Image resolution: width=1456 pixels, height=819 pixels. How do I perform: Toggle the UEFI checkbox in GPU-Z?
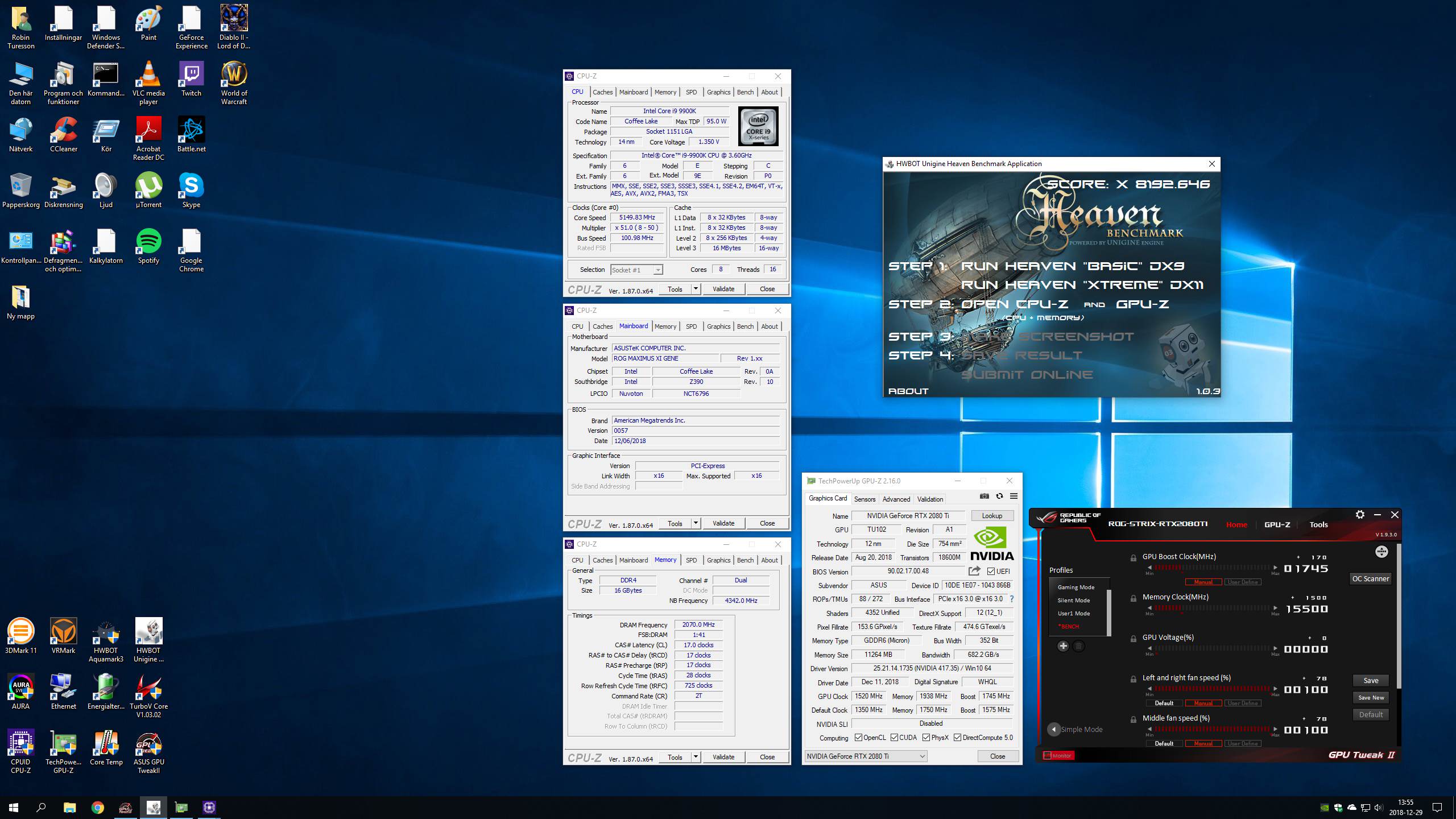click(x=991, y=571)
